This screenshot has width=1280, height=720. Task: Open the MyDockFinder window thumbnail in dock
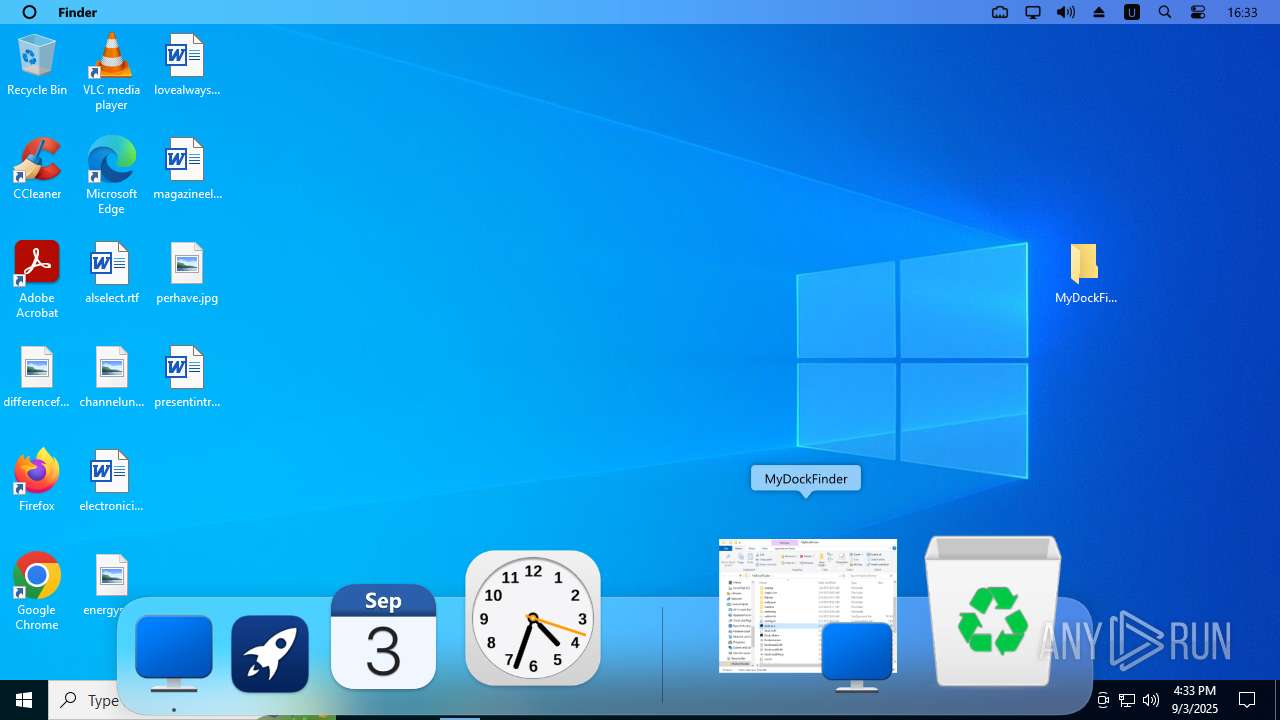point(808,607)
